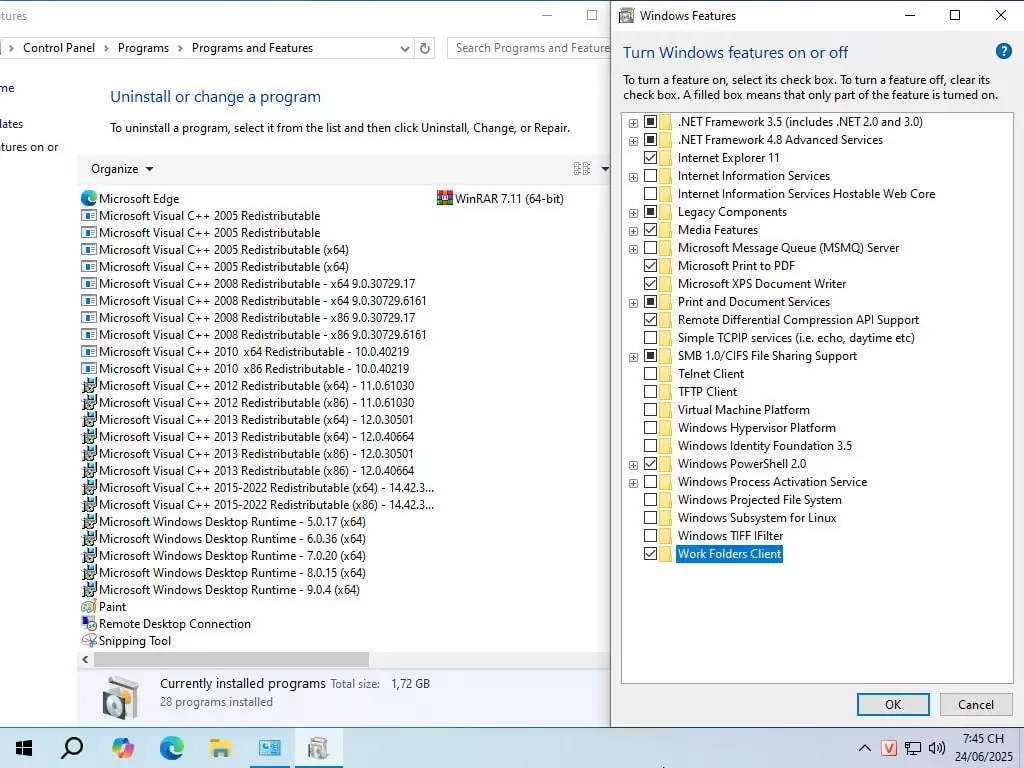Click the Microsoft Edge program icon in list
Image resolution: width=1024 pixels, height=768 pixels.
click(x=89, y=199)
